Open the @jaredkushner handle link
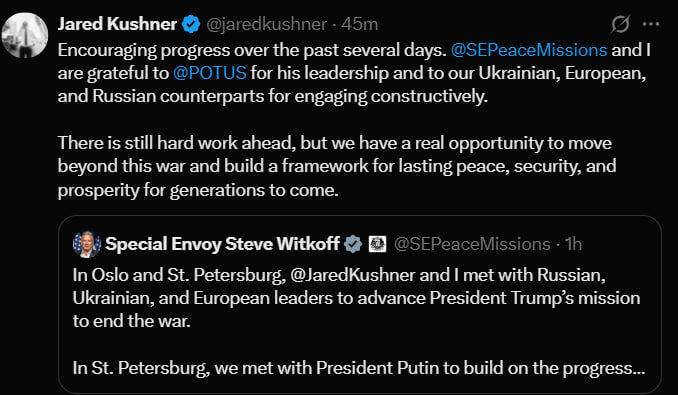This screenshot has width=678, height=395. coord(266,24)
